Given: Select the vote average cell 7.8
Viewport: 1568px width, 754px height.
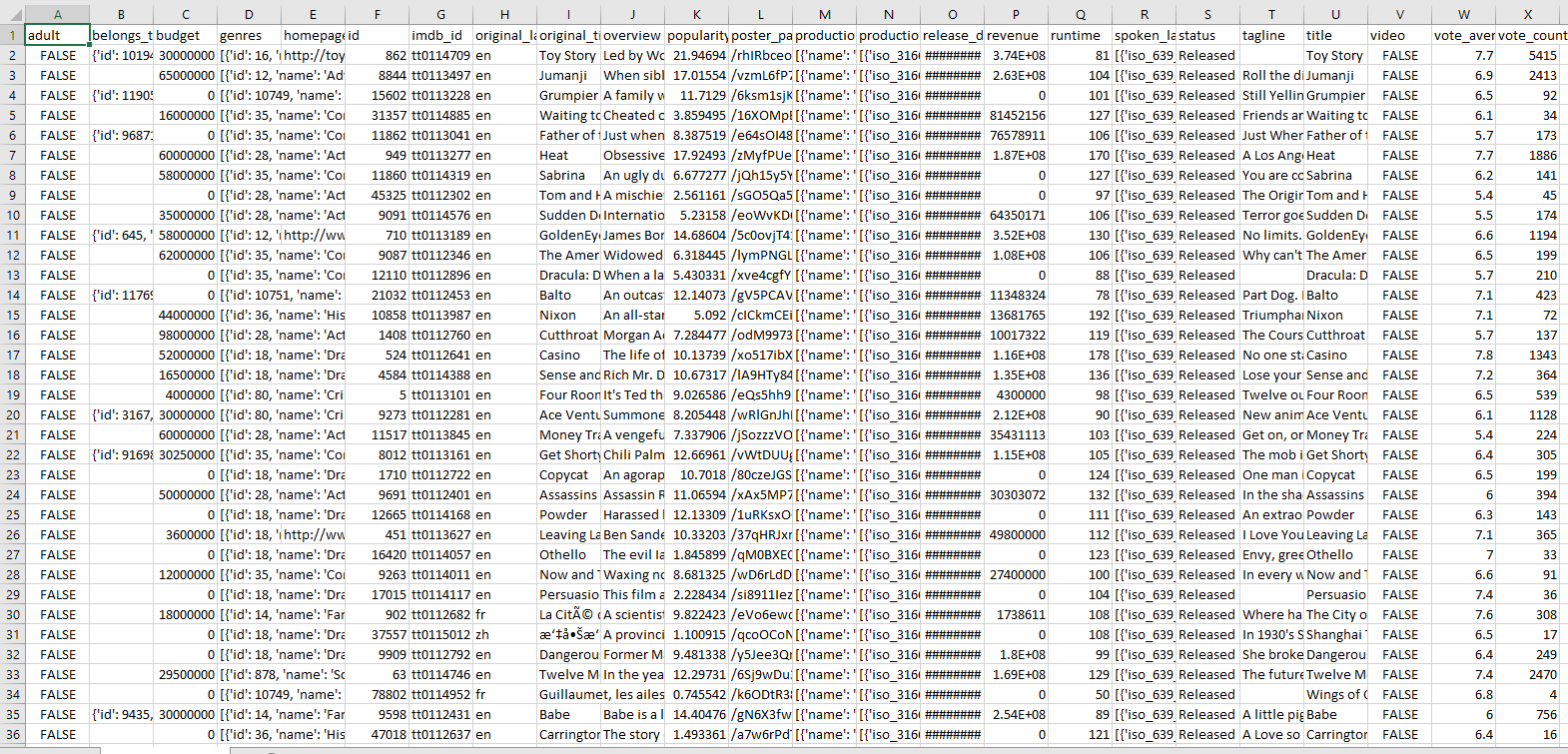Looking at the screenshot, I should click(1464, 355).
